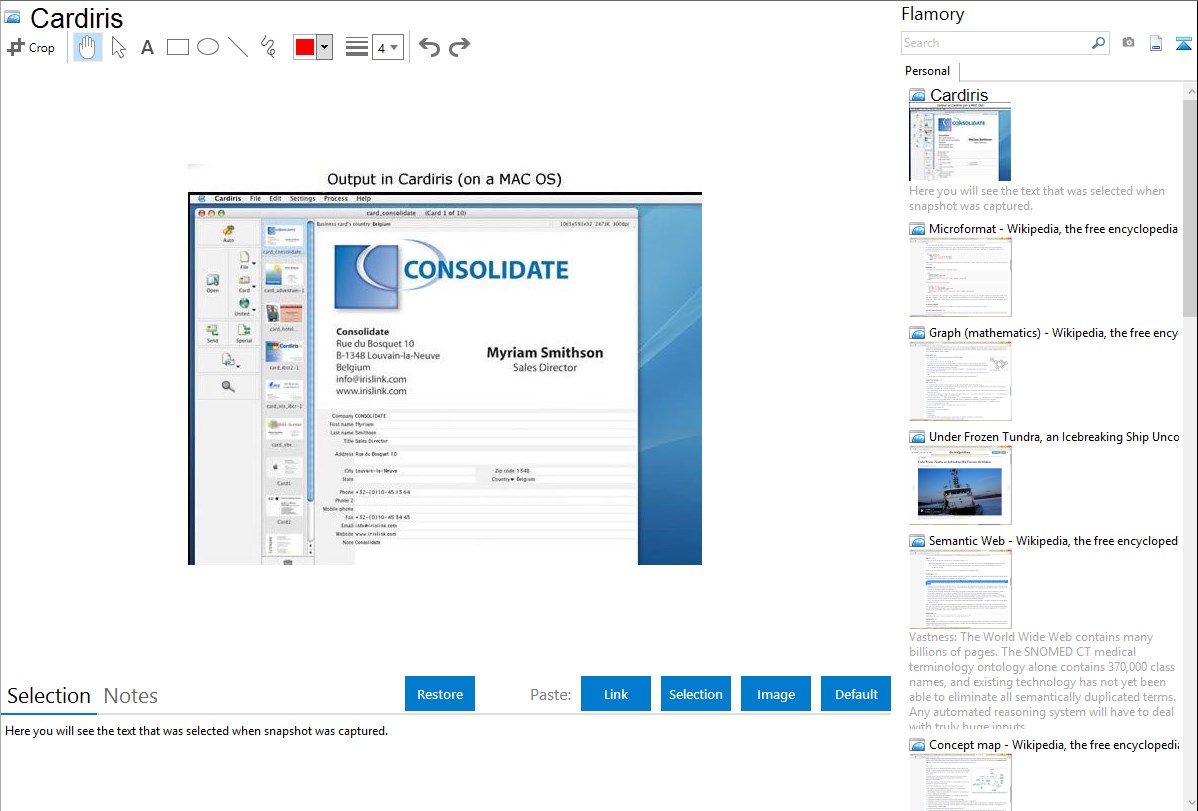This screenshot has height=811, width=1198.
Task: Click the blue icon right of the page icon
Action: click(x=1183, y=43)
